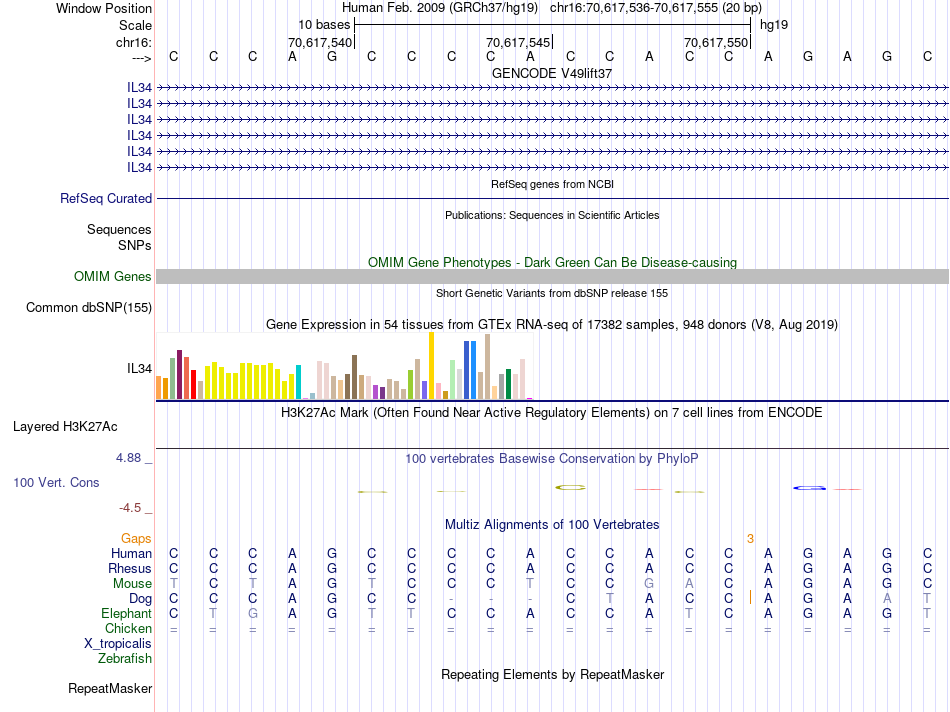Click the 70,617,545 position marker

[518, 42]
